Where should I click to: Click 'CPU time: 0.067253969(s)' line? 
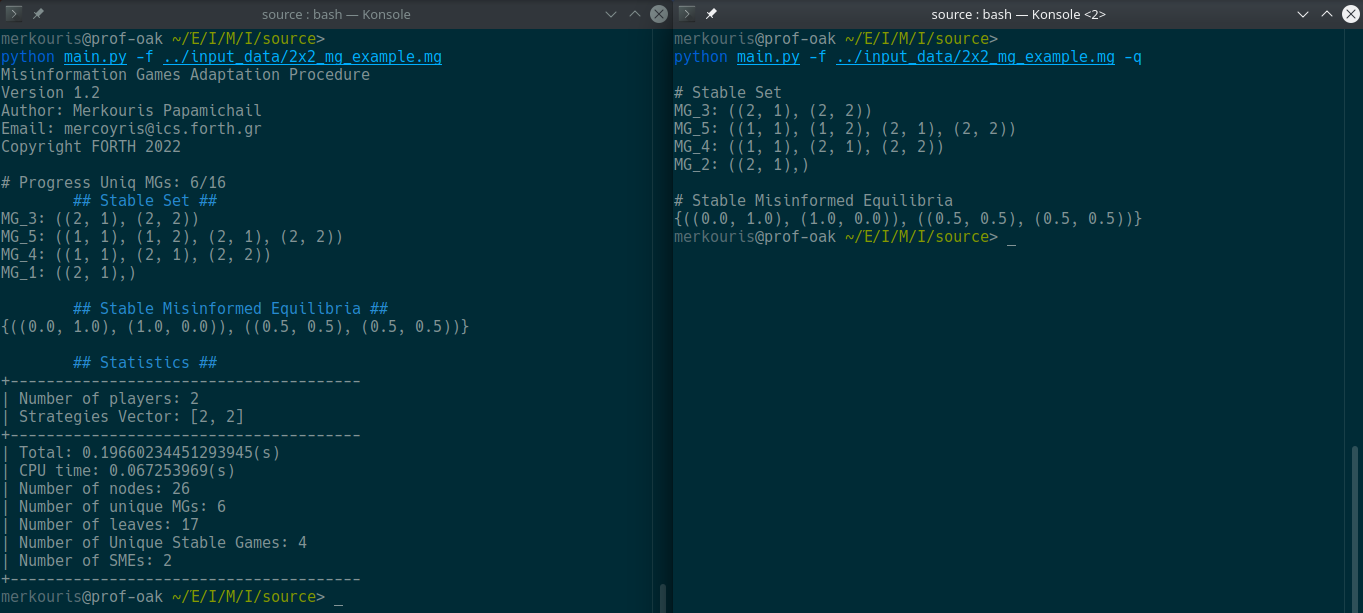(118, 471)
